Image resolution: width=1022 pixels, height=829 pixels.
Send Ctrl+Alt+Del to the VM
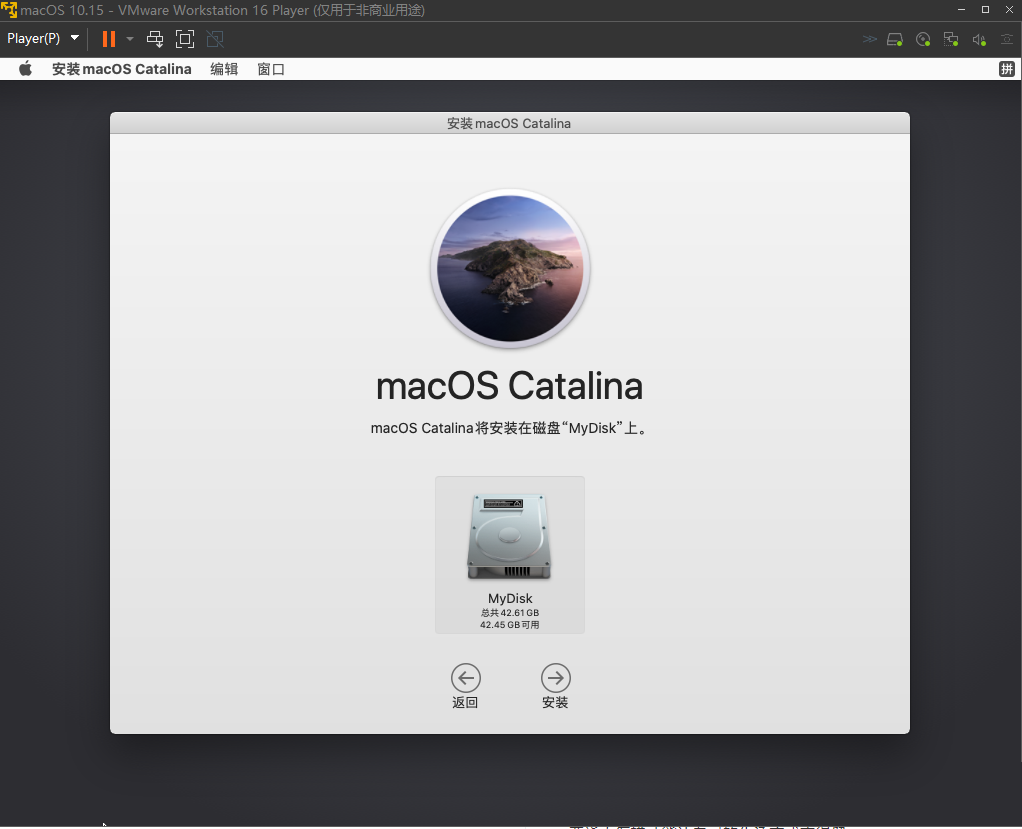pos(155,39)
